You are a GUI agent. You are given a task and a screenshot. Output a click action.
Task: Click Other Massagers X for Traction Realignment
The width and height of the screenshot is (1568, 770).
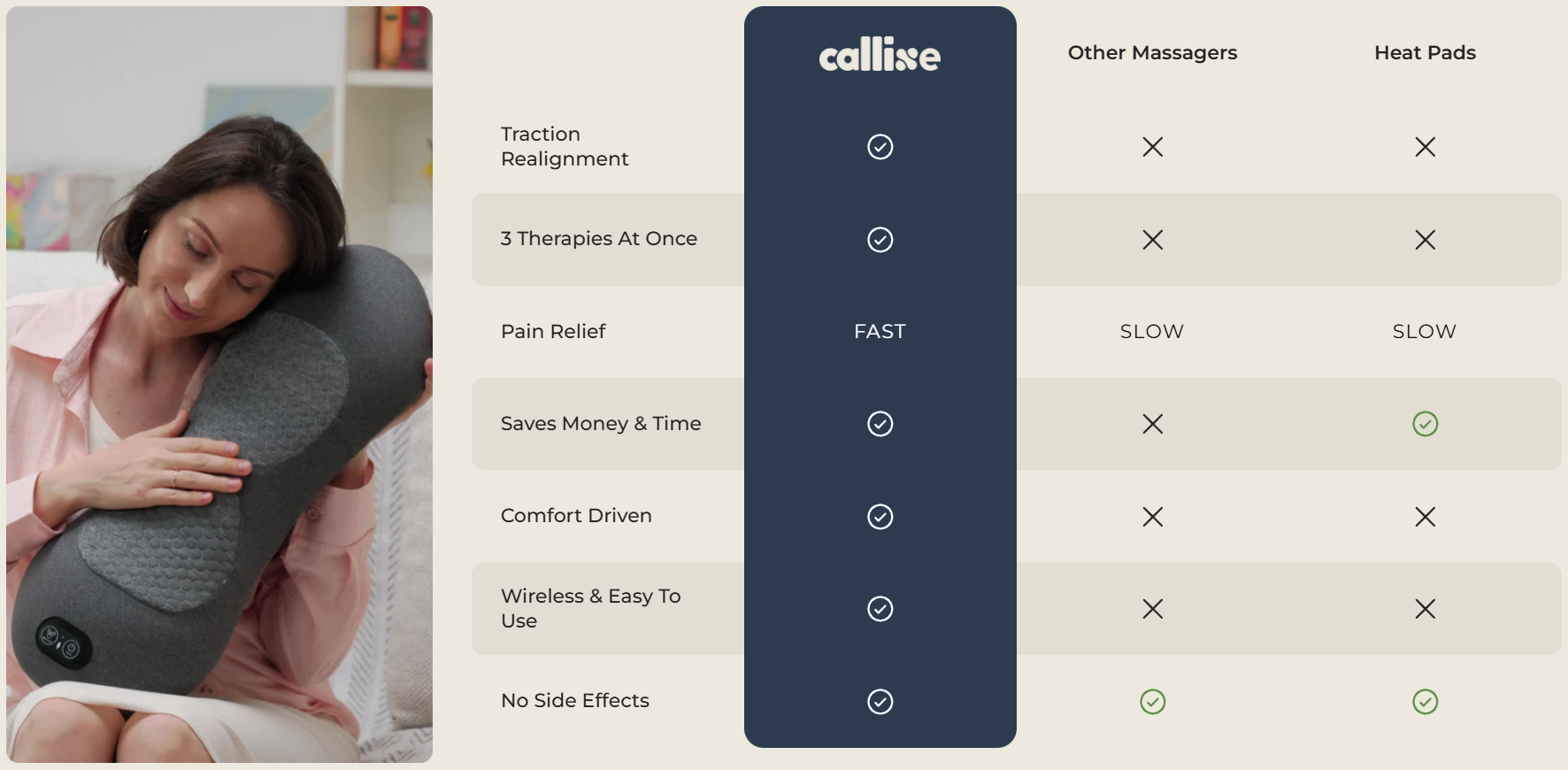coord(1152,147)
